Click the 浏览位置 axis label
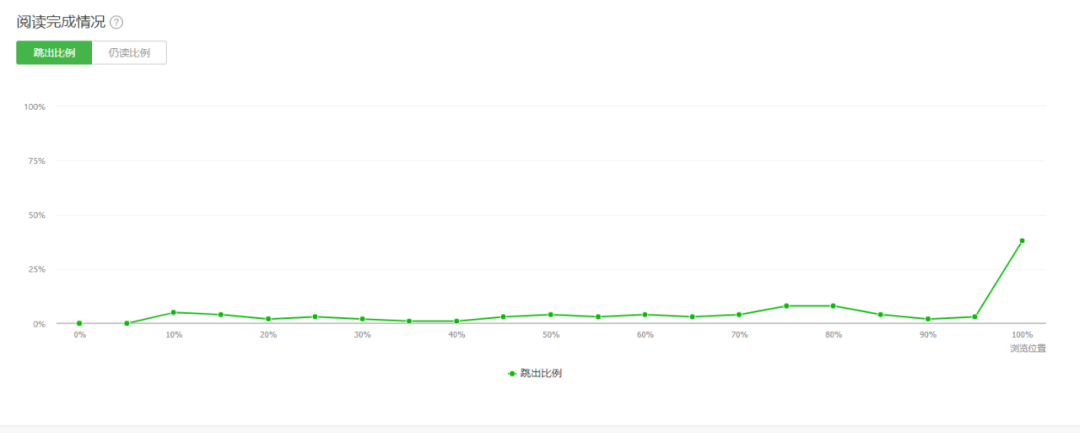 tap(1028, 348)
